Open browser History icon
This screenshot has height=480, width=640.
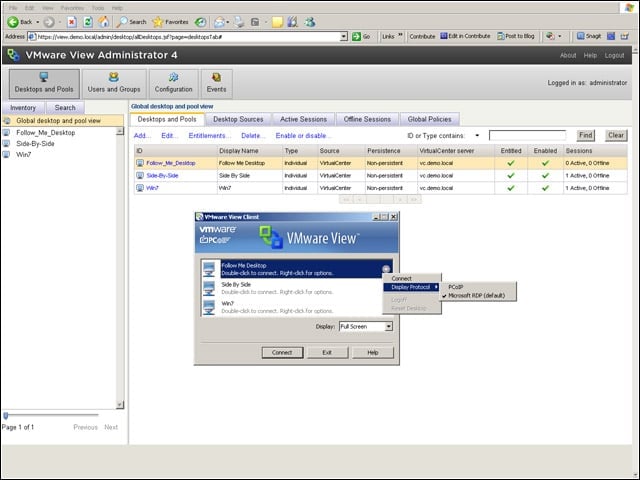tap(200, 22)
